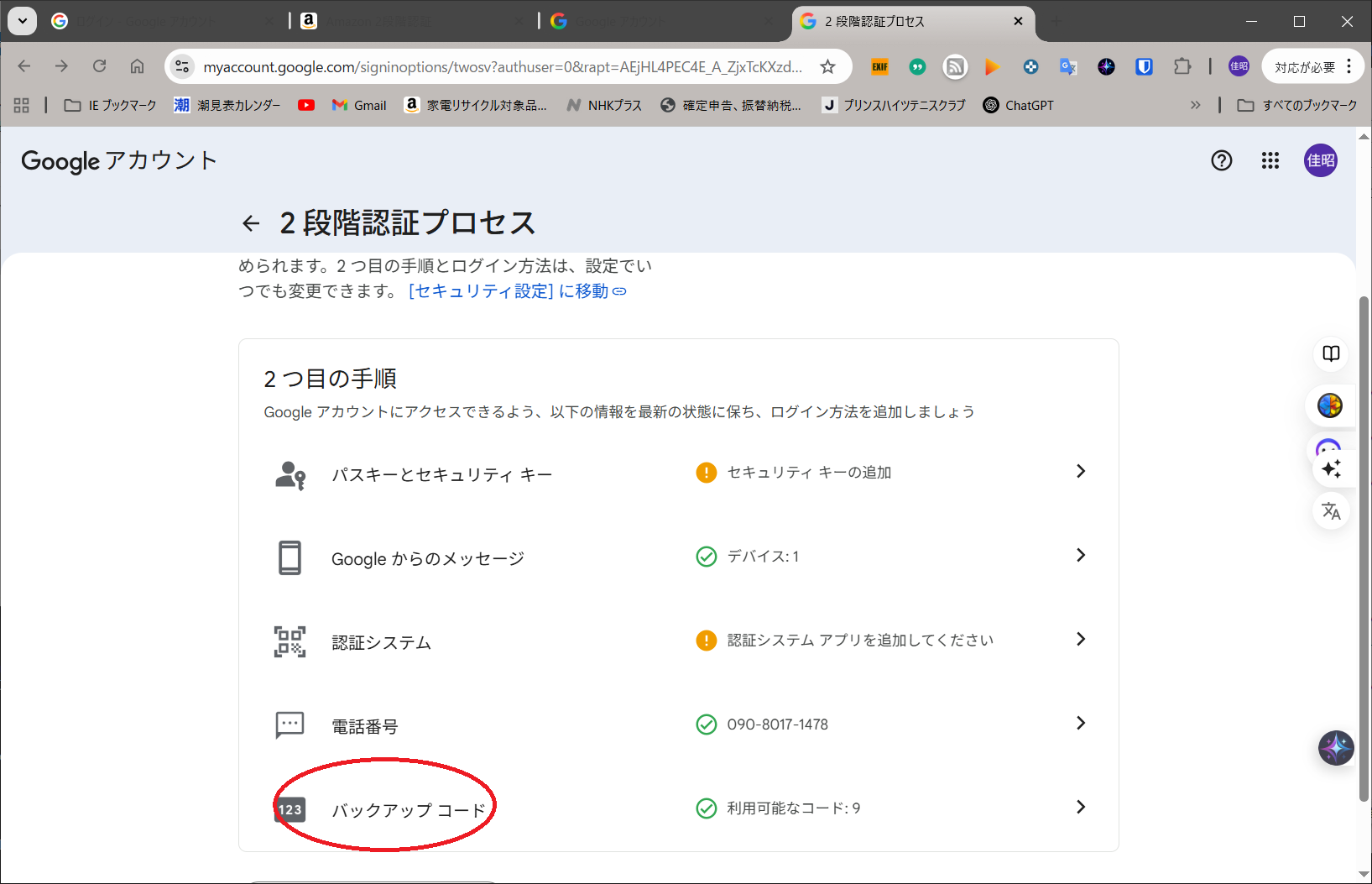Follow the [セキュリティ設定] に移動 link
This screenshot has width=1372, height=884.
point(517,291)
